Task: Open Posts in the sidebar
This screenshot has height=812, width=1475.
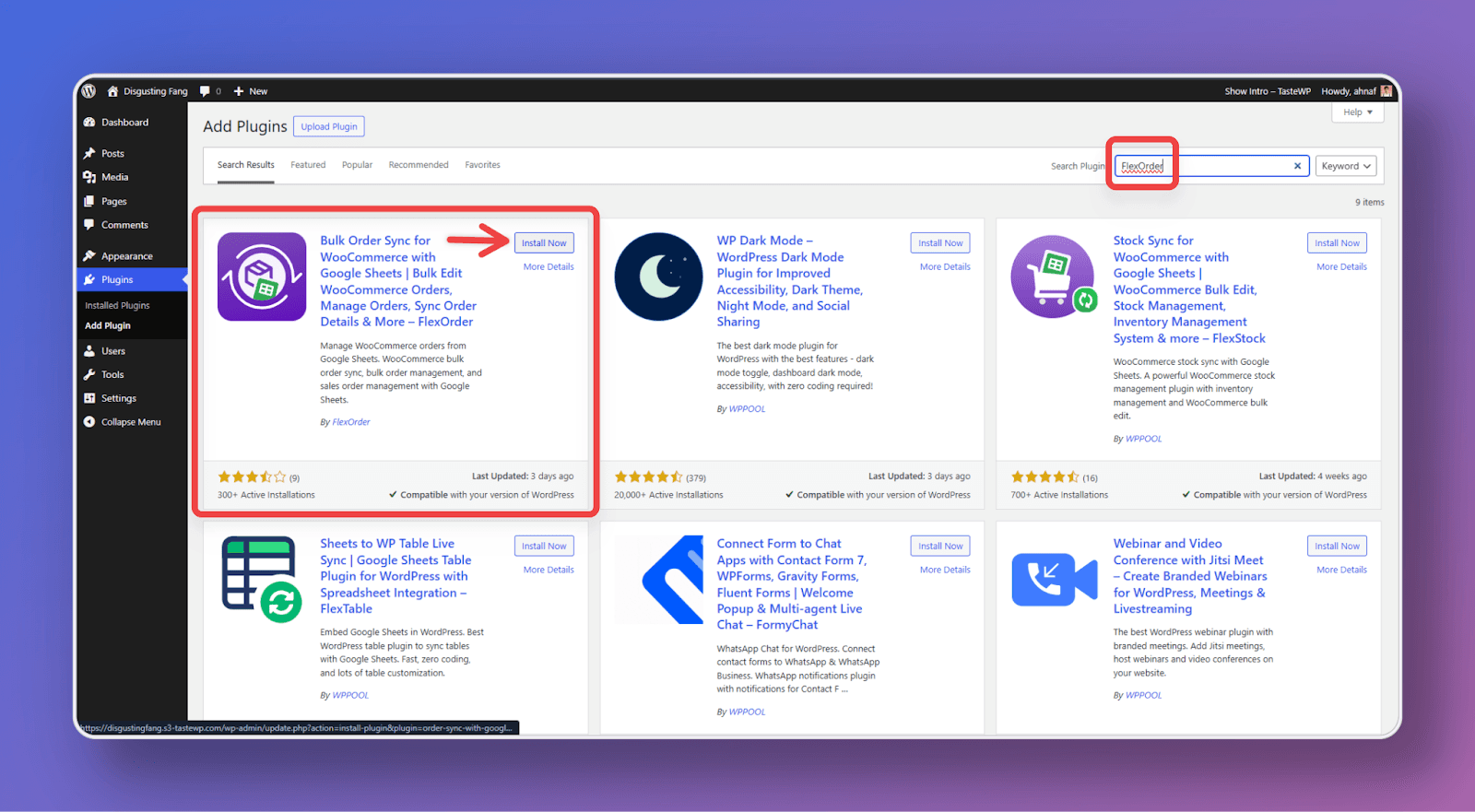Action: tap(112, 154)
